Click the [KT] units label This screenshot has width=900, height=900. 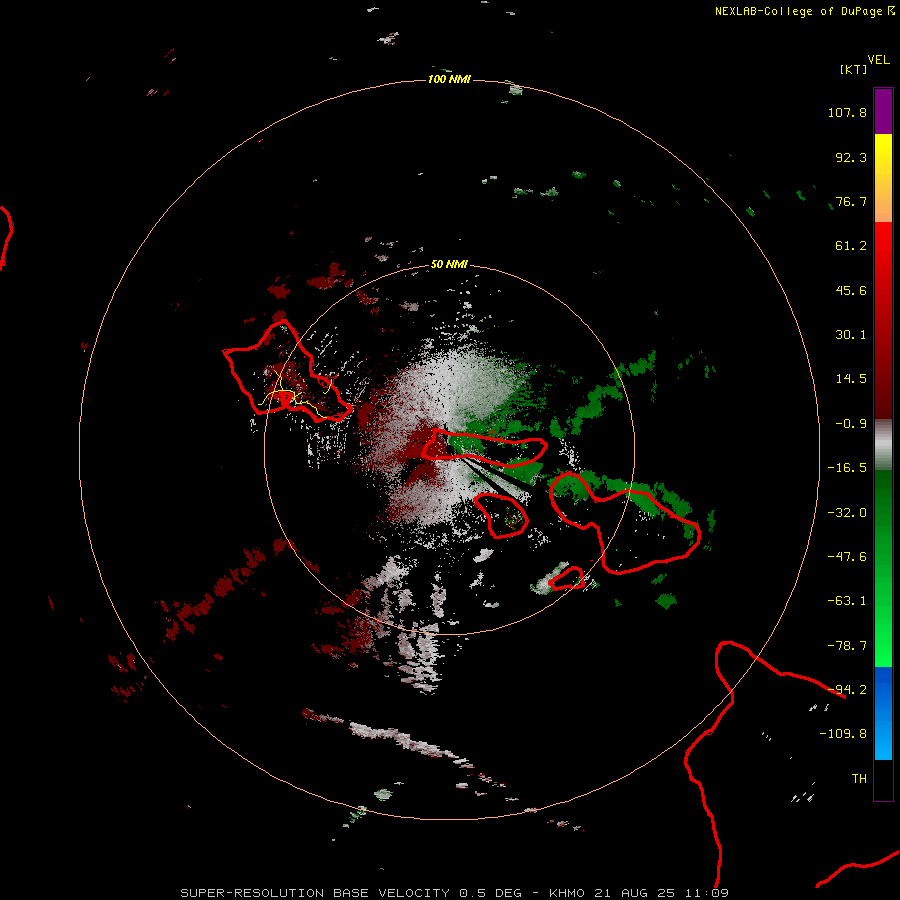pos(854,69)
